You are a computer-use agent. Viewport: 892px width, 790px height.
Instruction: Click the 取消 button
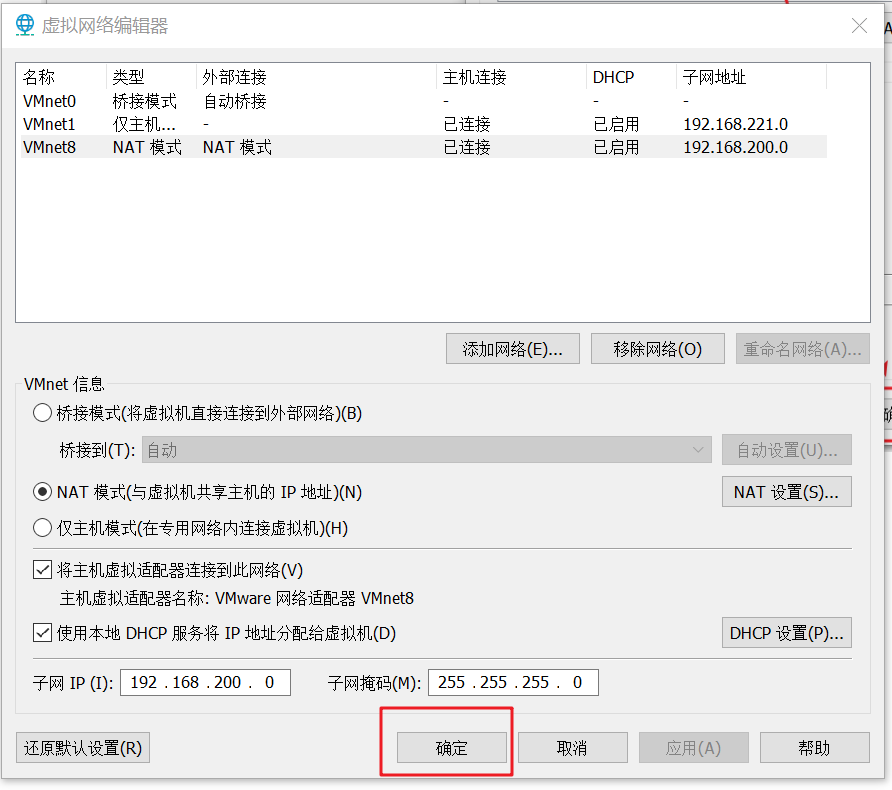(x=573, y=747)
